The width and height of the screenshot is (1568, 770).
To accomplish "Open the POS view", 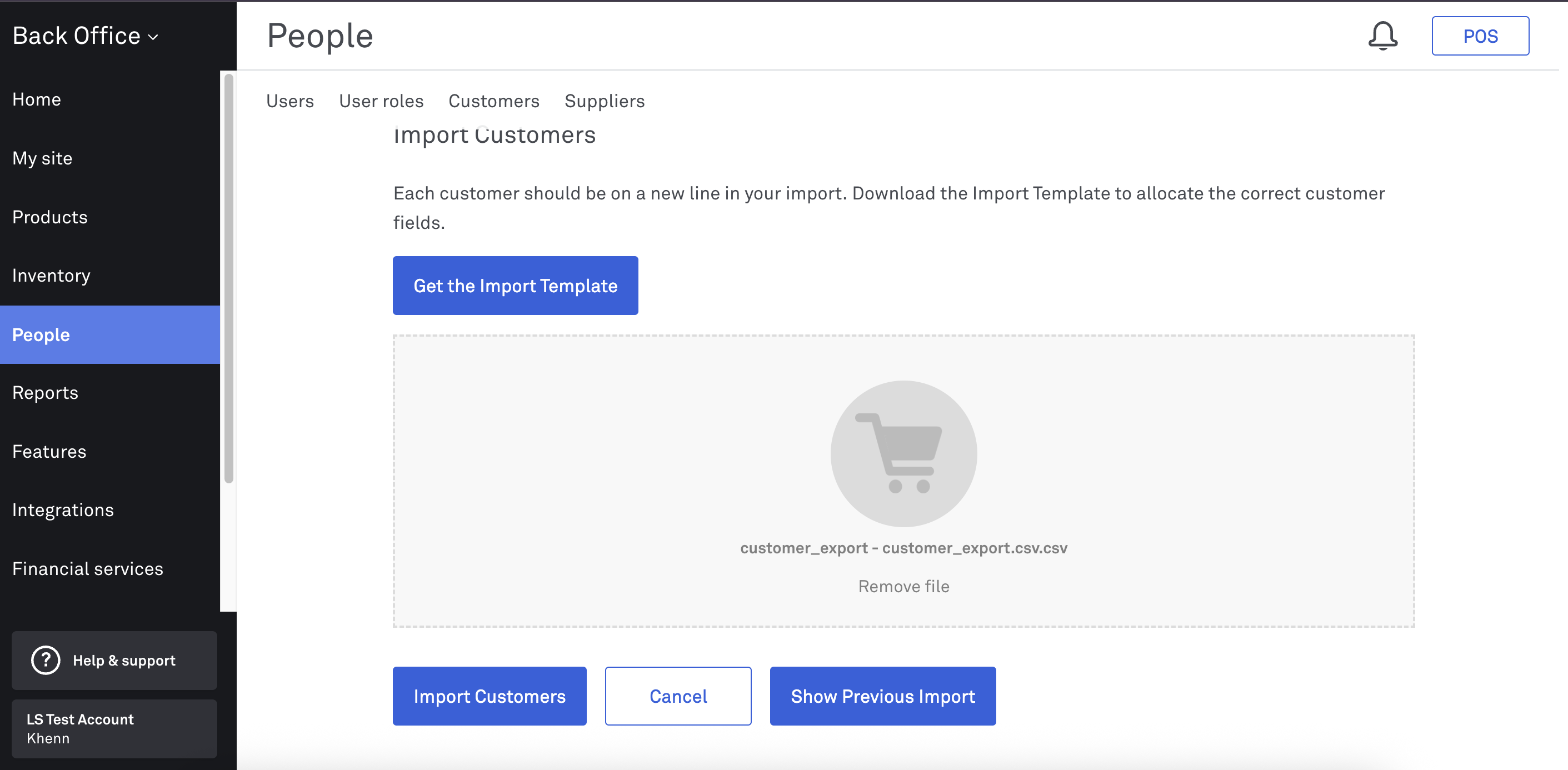I will (1480, 36).
